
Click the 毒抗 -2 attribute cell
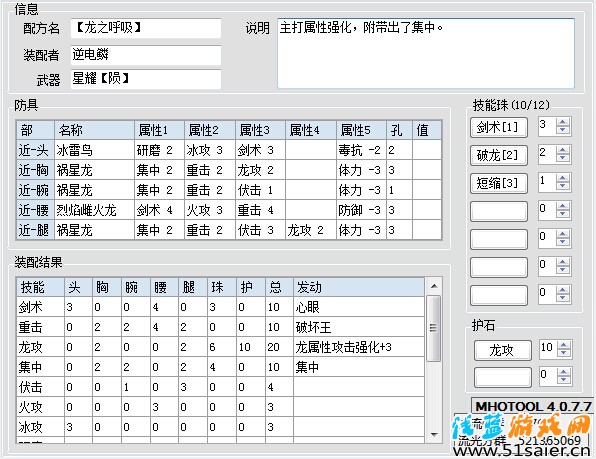(361, 150)
